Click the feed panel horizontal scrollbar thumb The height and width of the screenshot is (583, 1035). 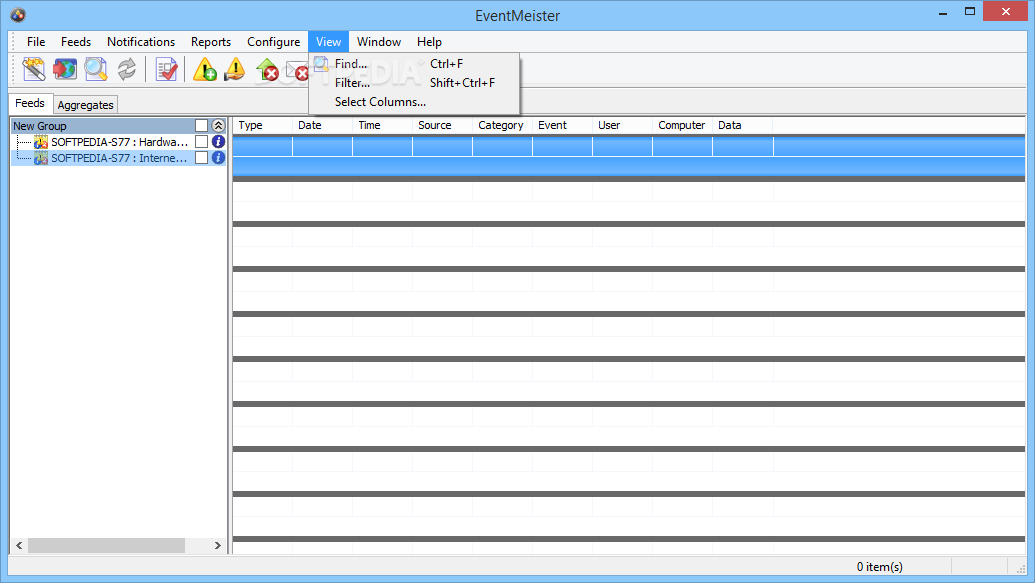click(106, 545)
